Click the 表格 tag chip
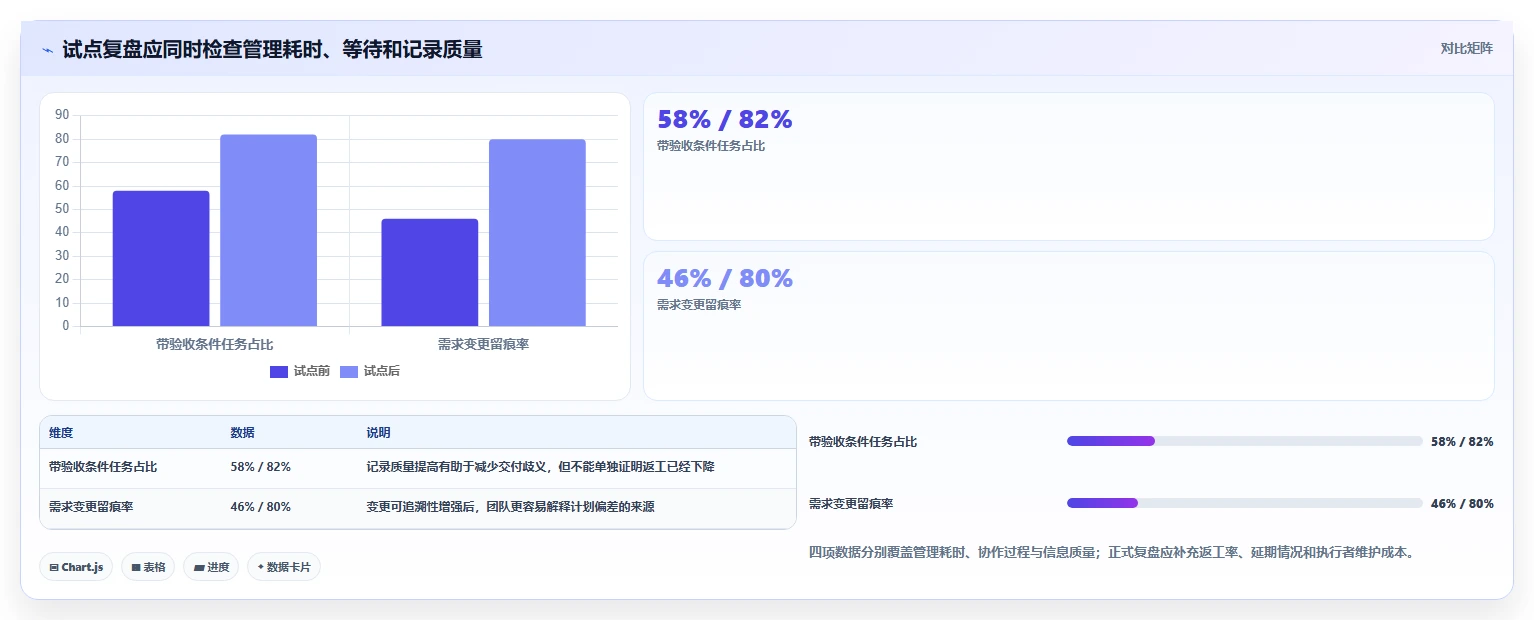The width and height of the screenshot is (1534, 620). (148, 567)
